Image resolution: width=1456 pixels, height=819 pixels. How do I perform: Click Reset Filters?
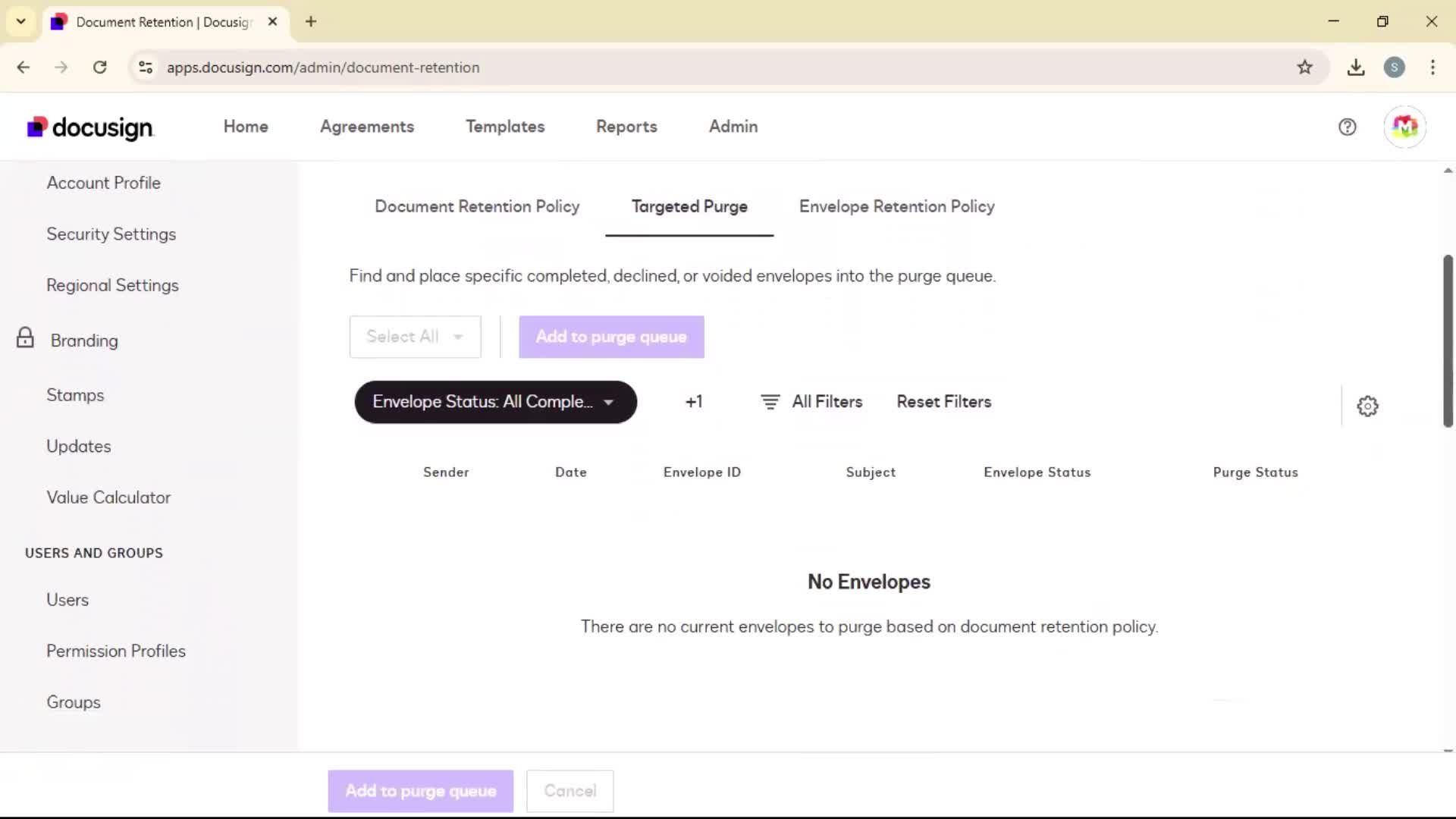(943, 402)
